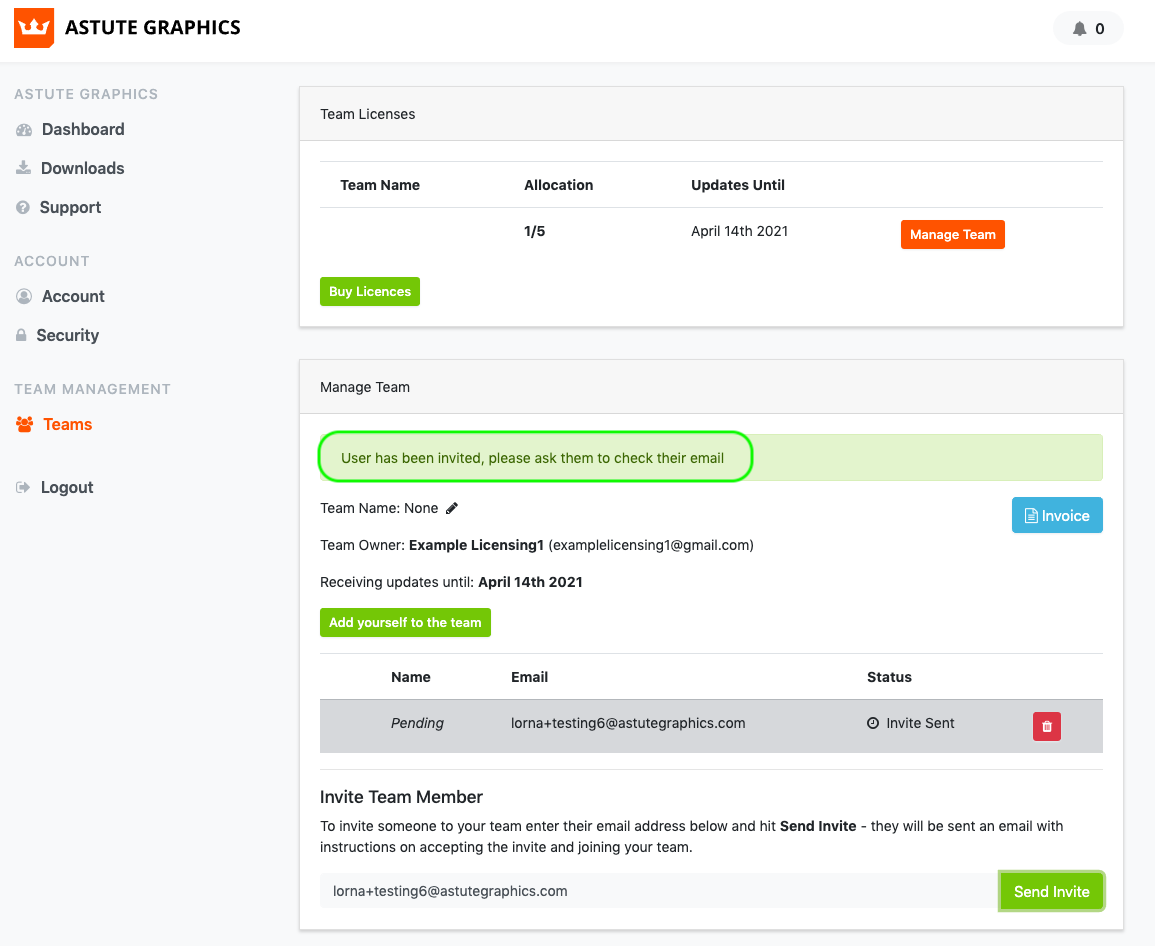Open the notifications bell
This screenshot has width=1155, height=946.
coord(1080,29)
